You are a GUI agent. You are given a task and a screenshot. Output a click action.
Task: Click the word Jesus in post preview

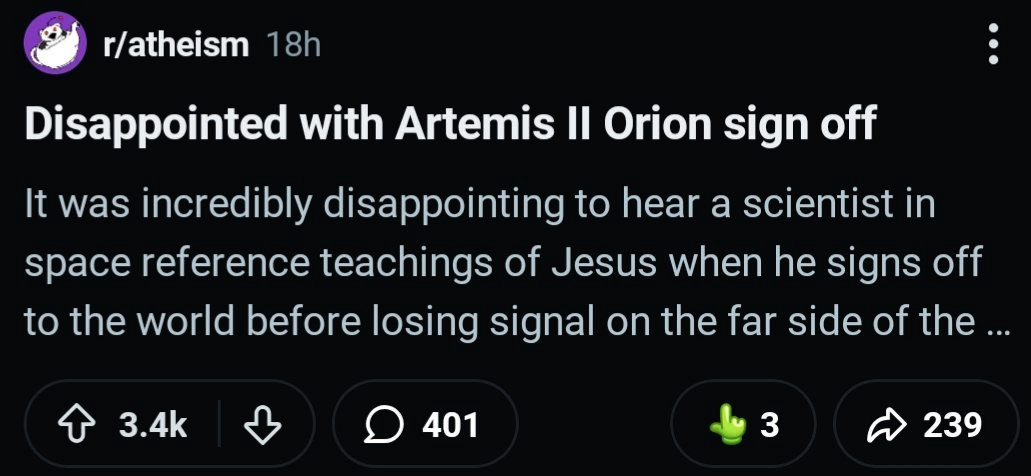[x=603, y=264]
